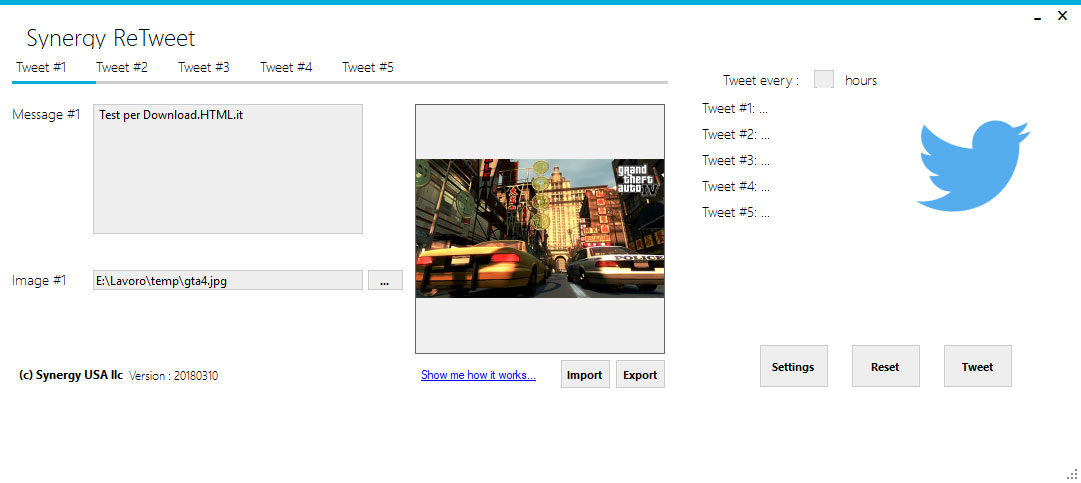Click the Export button
This screenshot has height=483, width=1081.
[640, 375]
